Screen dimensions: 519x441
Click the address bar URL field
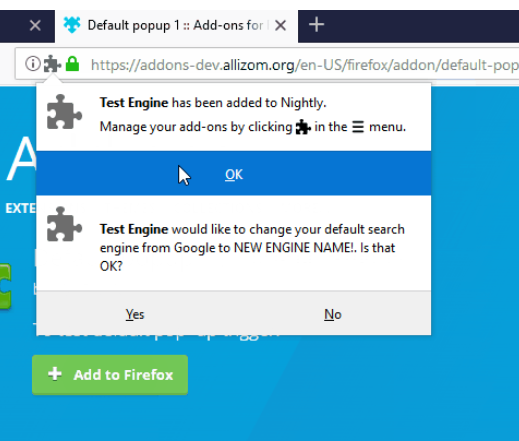[304, 65]
